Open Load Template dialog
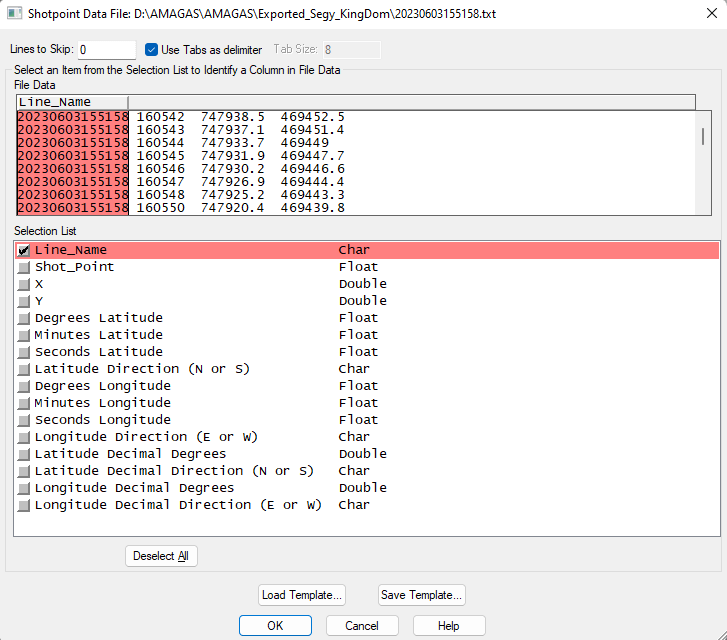The height and width of the screenshot is (640, 727). pyautogui.click(x=302, y=595)
